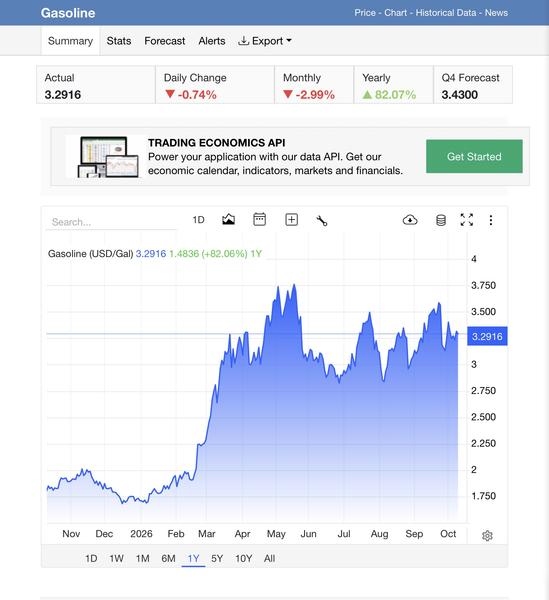
Task: Focus the chart Search field
Action: pos(111,222)
